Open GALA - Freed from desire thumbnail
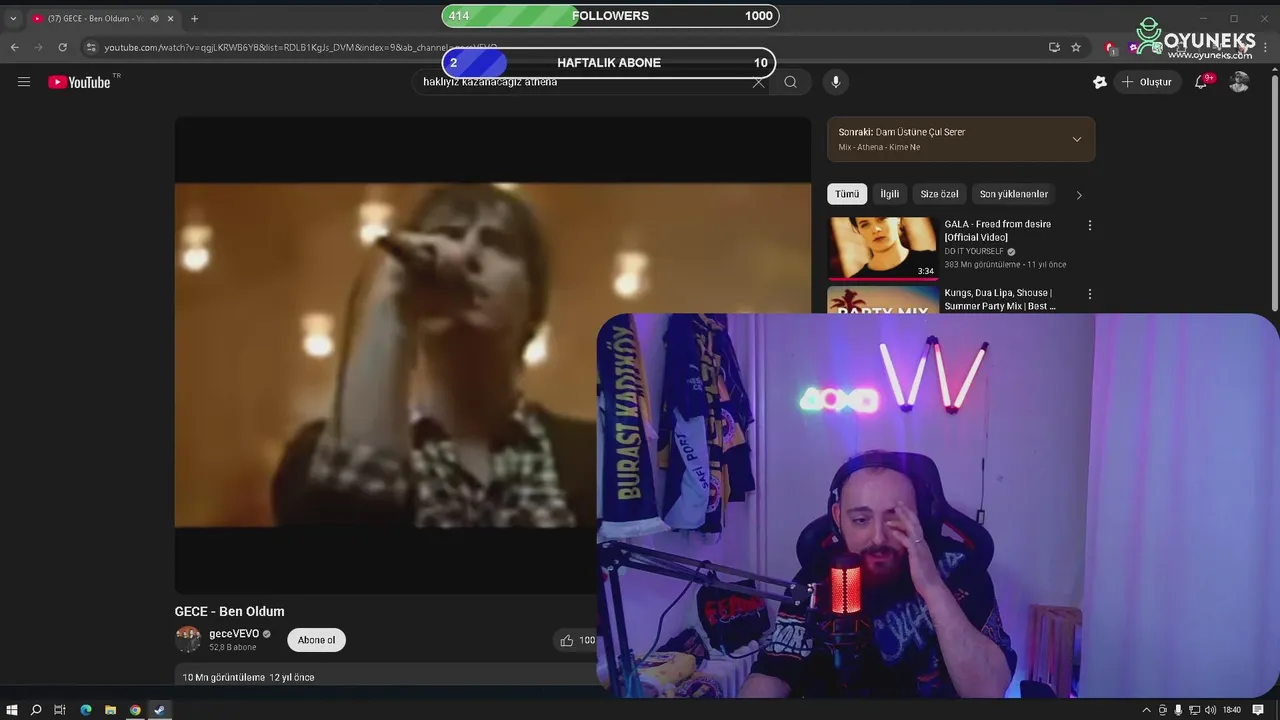Screen dimensions: 1280x720 click(x=882, y=248)
